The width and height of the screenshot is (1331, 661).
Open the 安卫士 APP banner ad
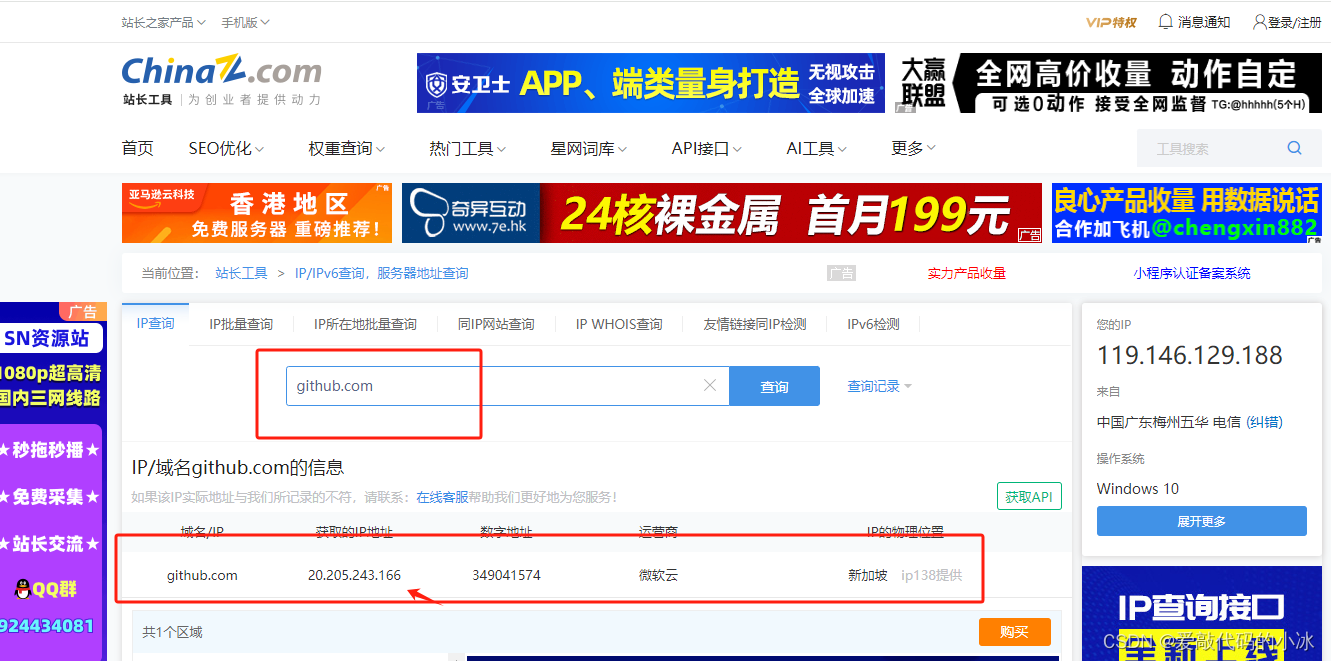click(x=651, y=83)
